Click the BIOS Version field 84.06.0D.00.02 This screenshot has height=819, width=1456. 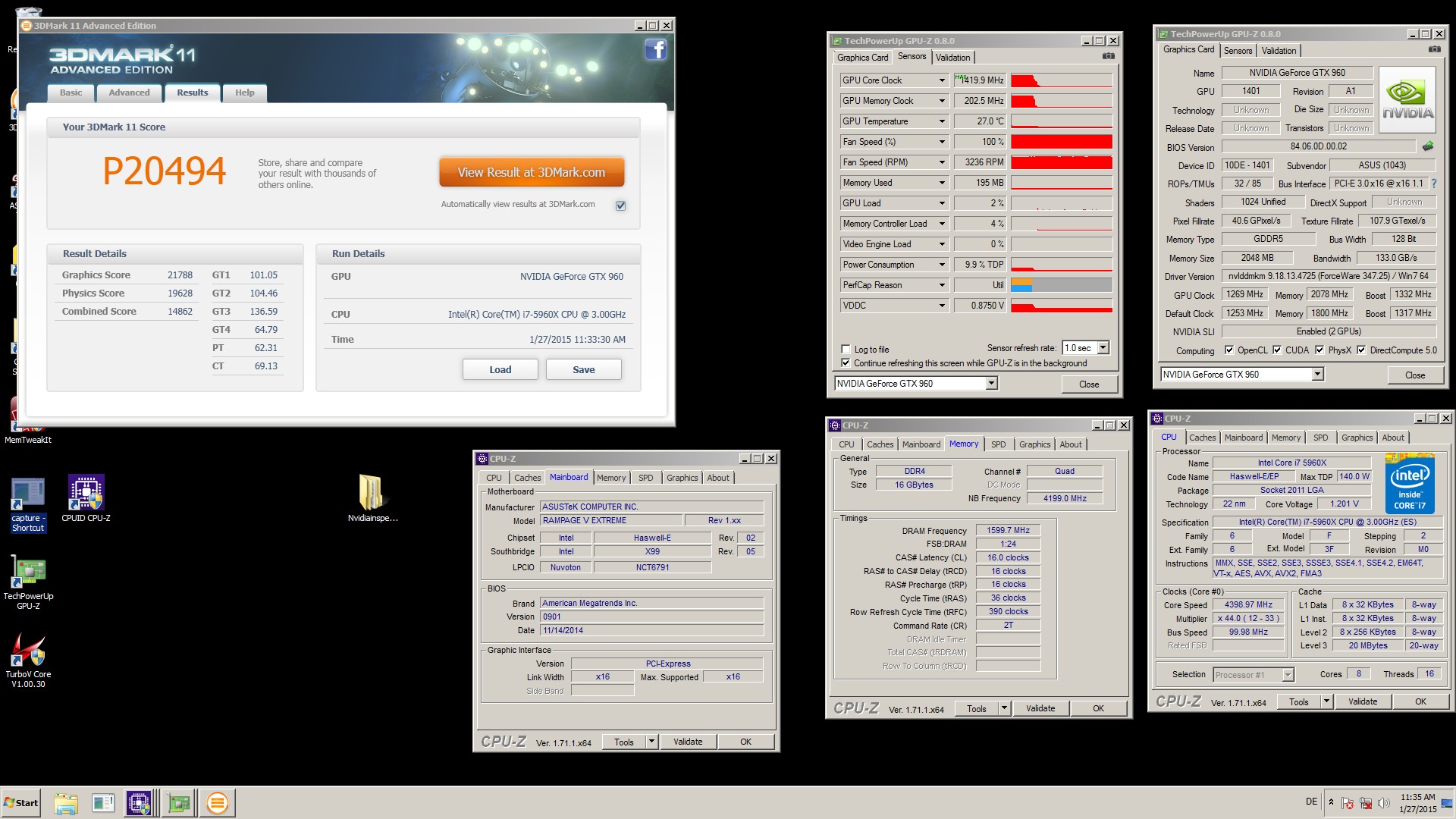1319,146
